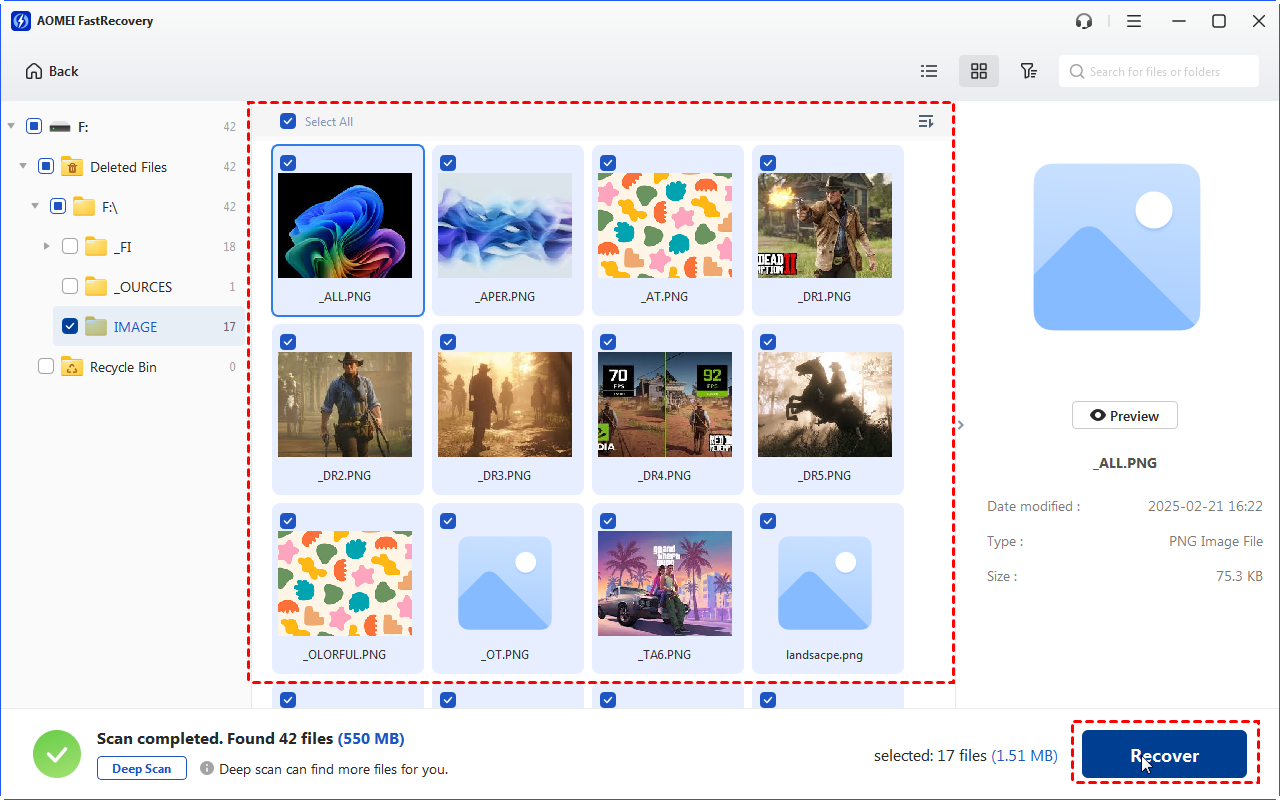Select the _DR2.PNG cowboy thumbnail

(x=345, y=404)
